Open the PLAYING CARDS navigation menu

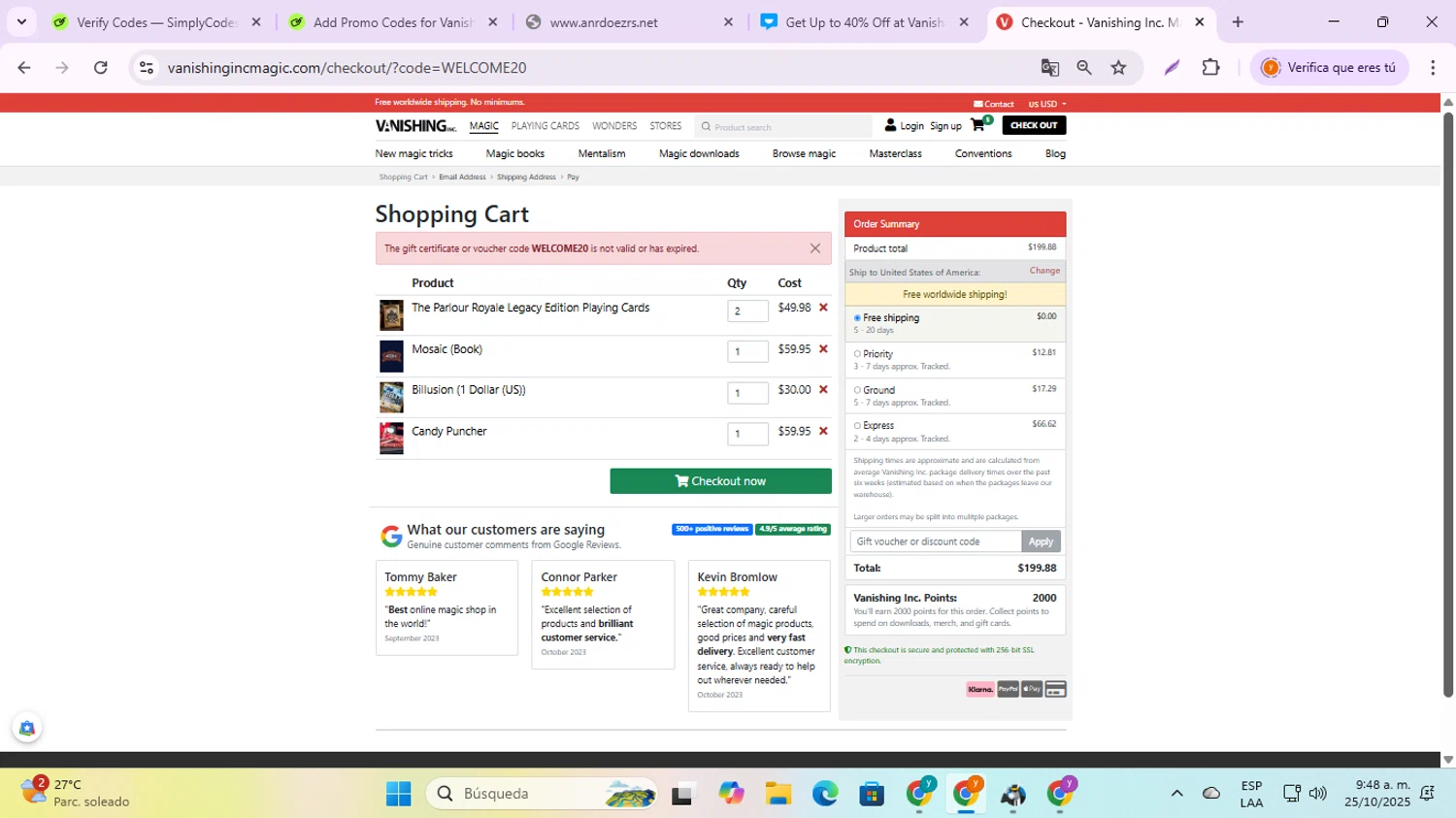click(546, 126)
